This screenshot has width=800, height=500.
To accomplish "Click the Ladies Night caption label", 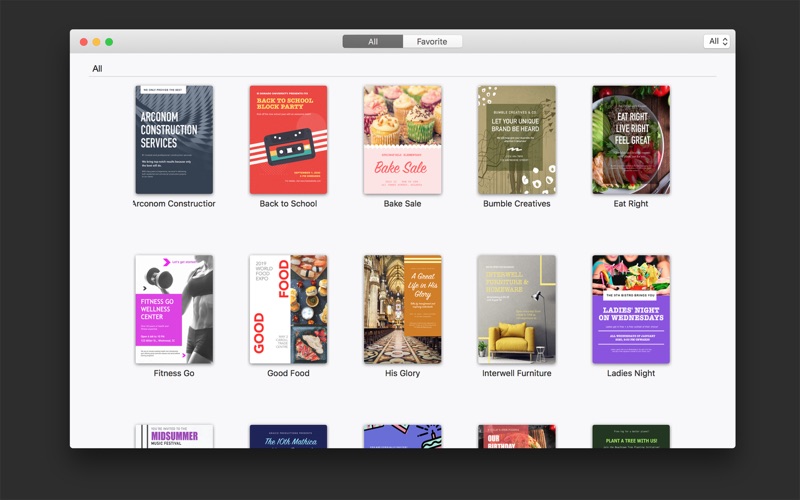I will tap(631, 373).
